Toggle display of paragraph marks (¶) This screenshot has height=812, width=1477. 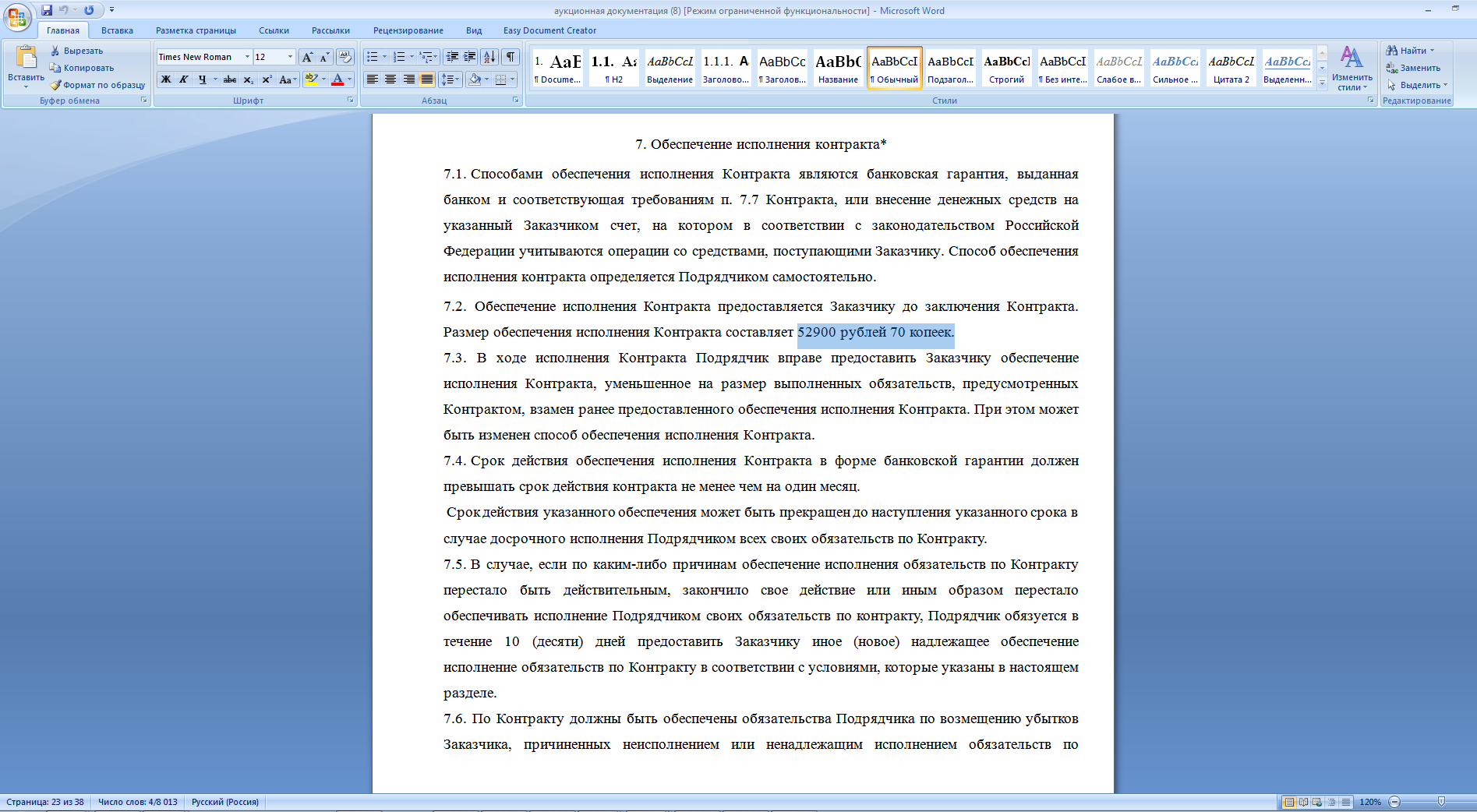510,57
